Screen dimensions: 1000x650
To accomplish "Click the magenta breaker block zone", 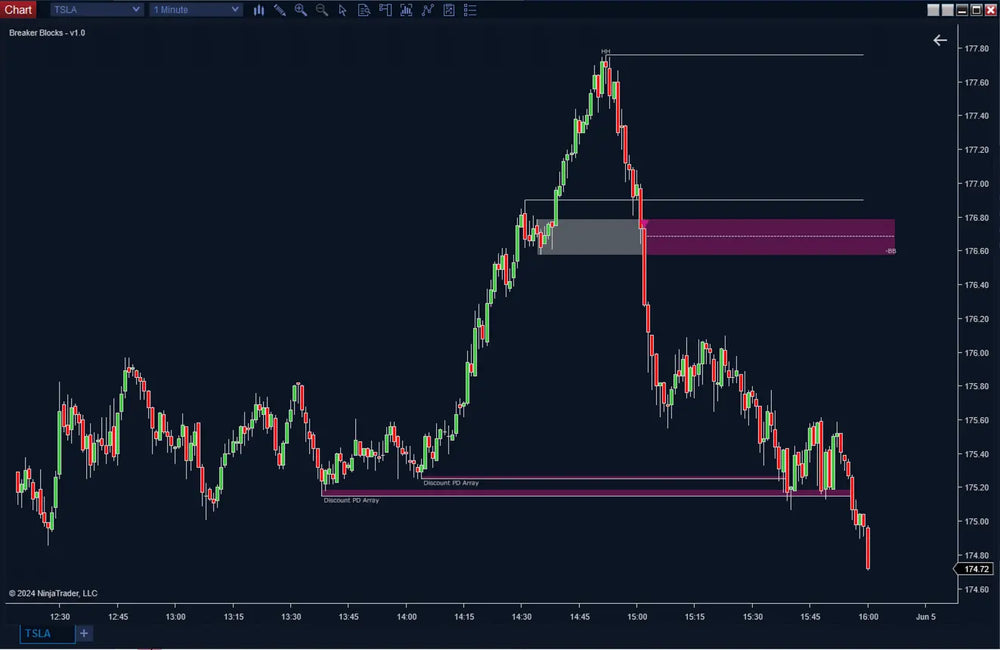I will [x=770, y=237].
